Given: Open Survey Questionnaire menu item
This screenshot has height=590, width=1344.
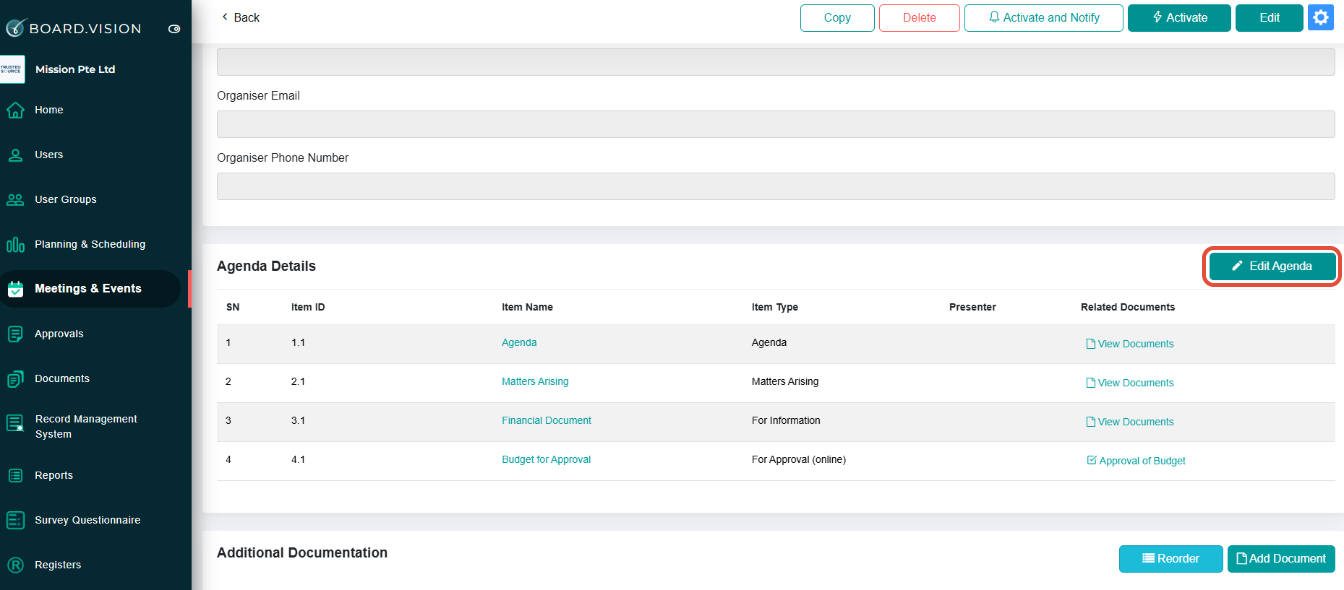Looking at the screenshot, I should pyautogui.click(x=88, y=520).
